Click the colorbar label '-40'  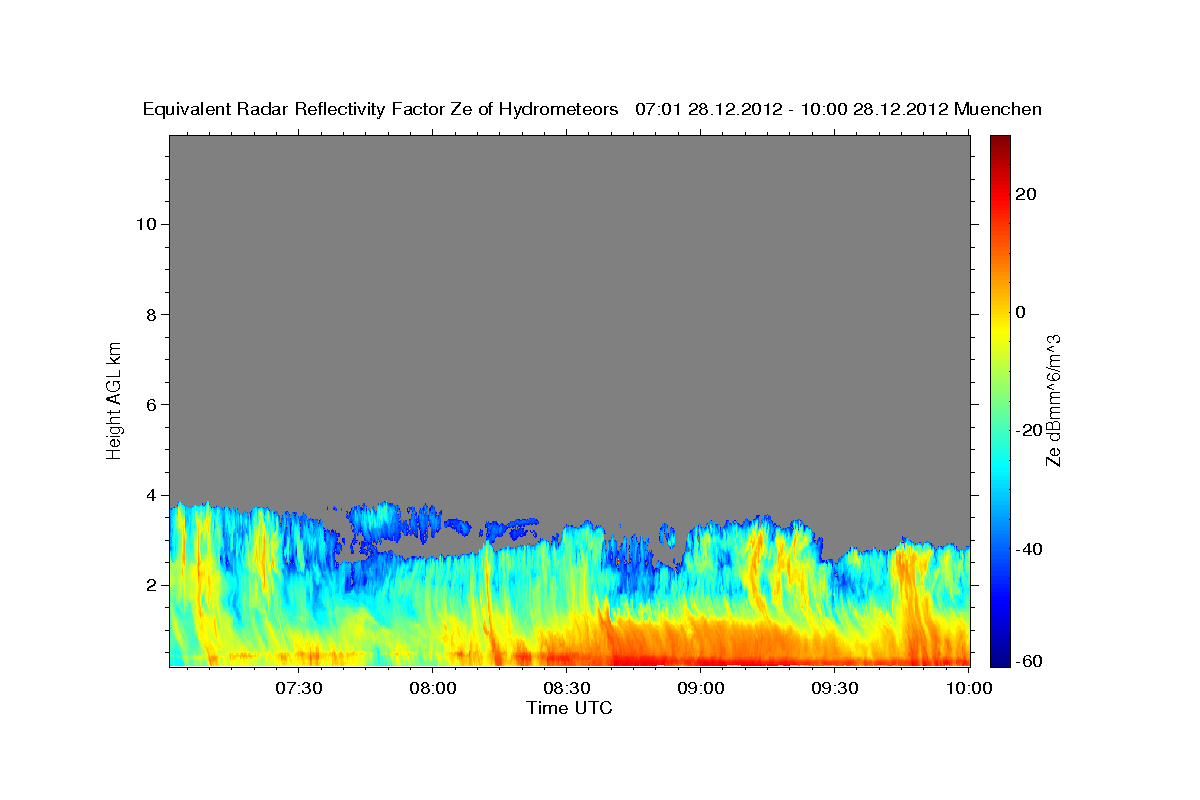[x=1028, y=548]
